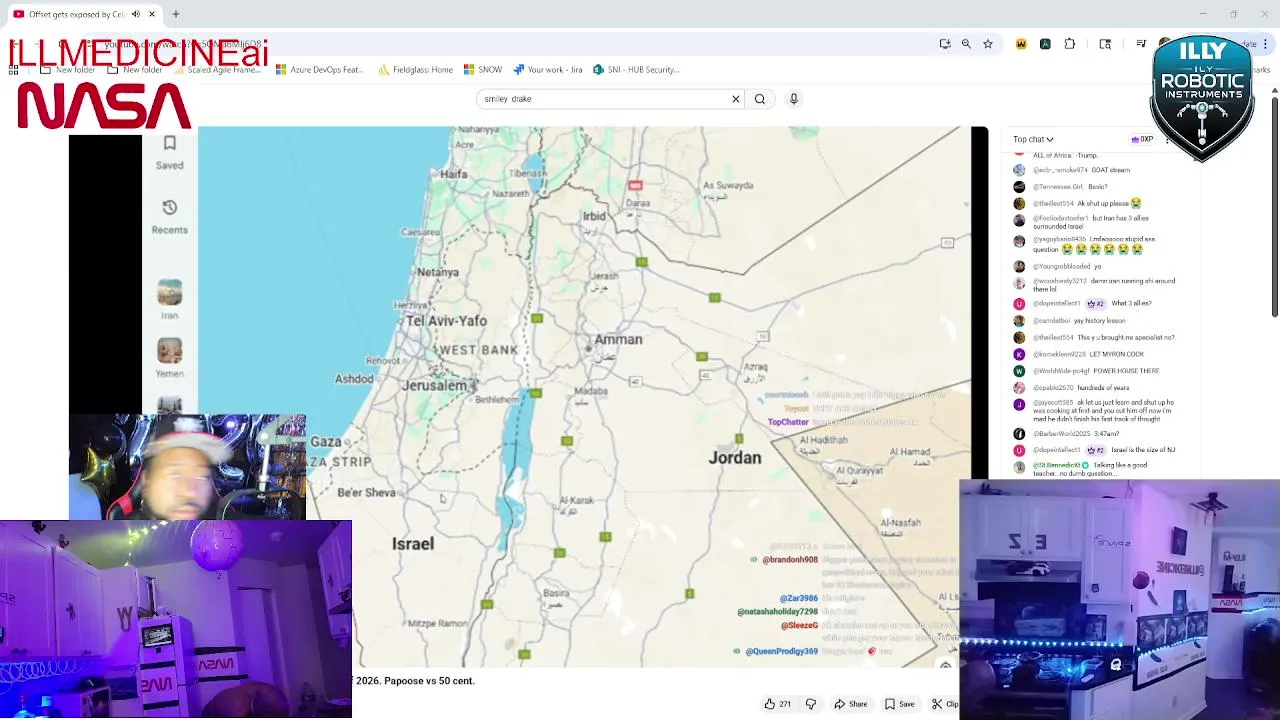Save the video to a playlist

pyautogui.click(x=899, y=704)
